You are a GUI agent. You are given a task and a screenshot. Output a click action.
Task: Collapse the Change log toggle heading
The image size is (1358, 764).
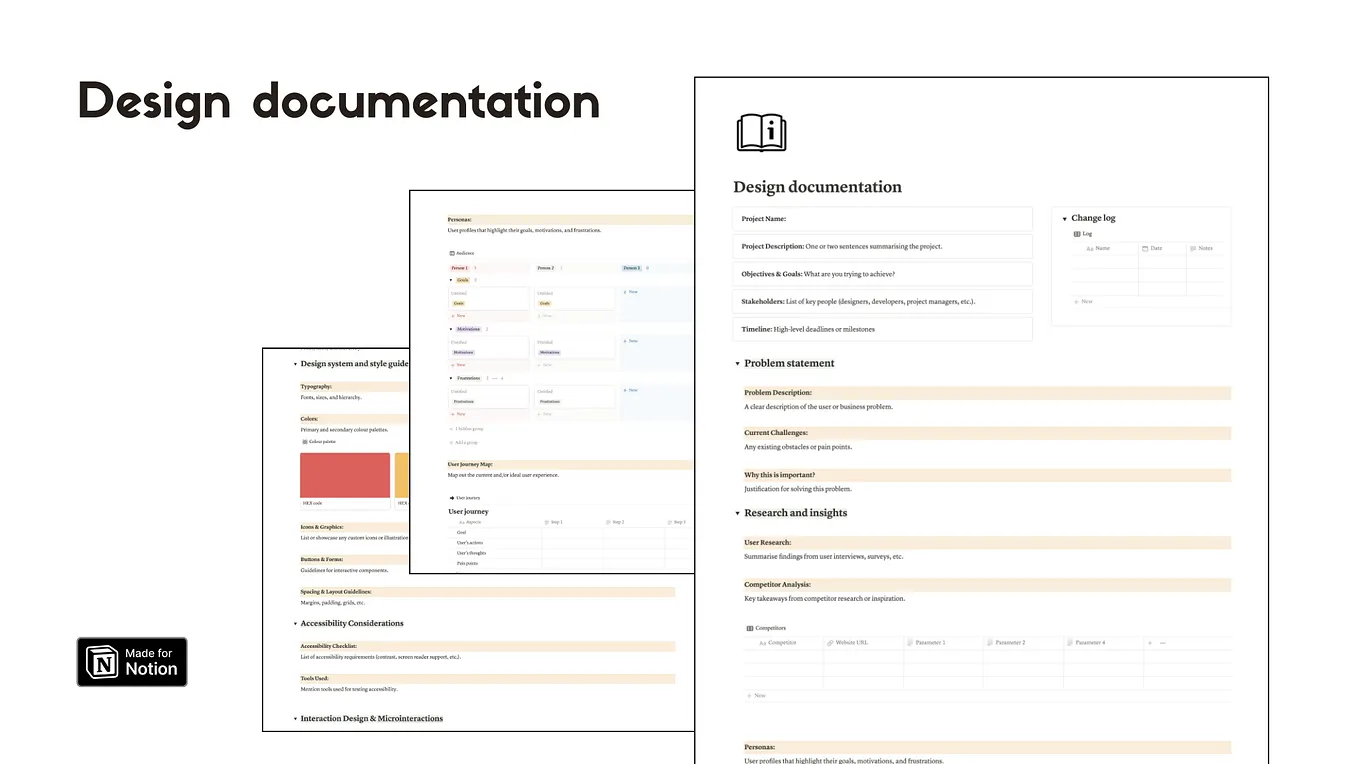click(1065, 218)
